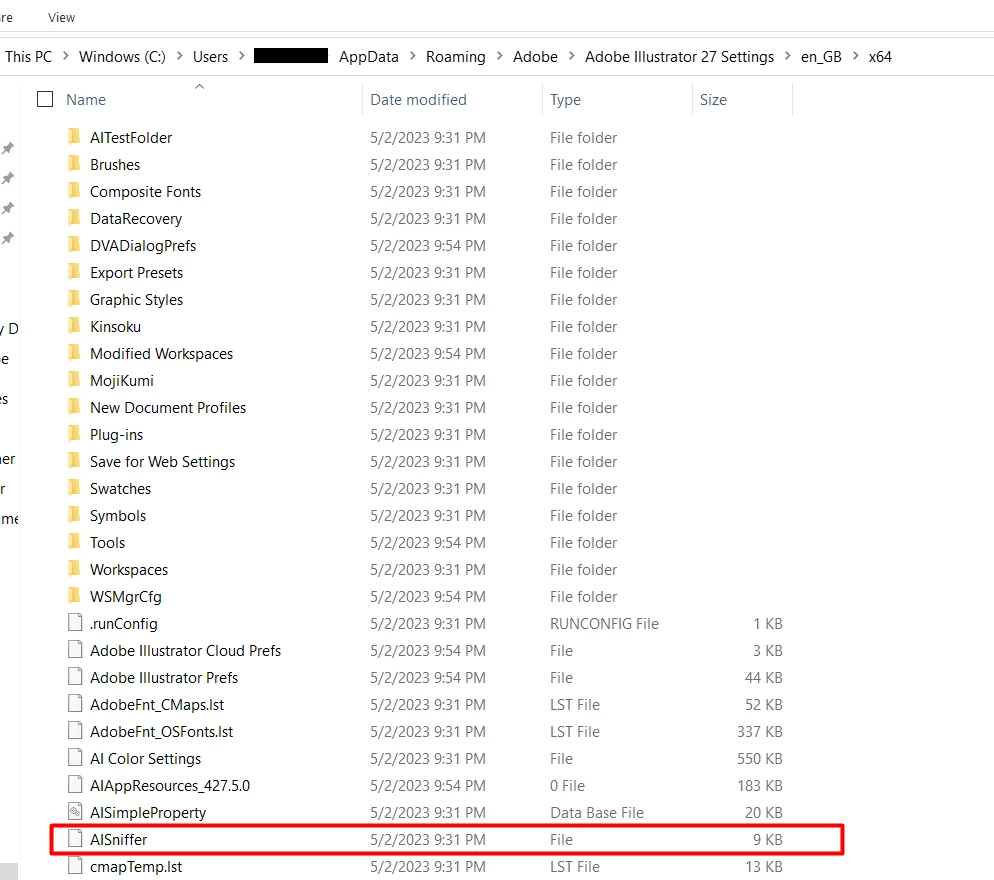Click the Adobe Illustrator Cloud Prefs file icon

tap(75, 650)
